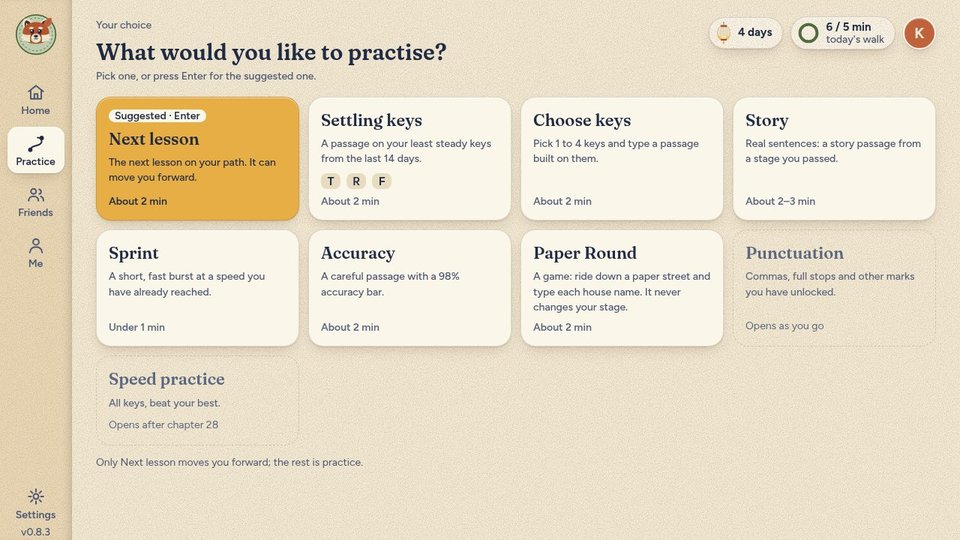This screenshot has height=540, width=960.
Task: Start the Sprint practice card
Action: 197,288
